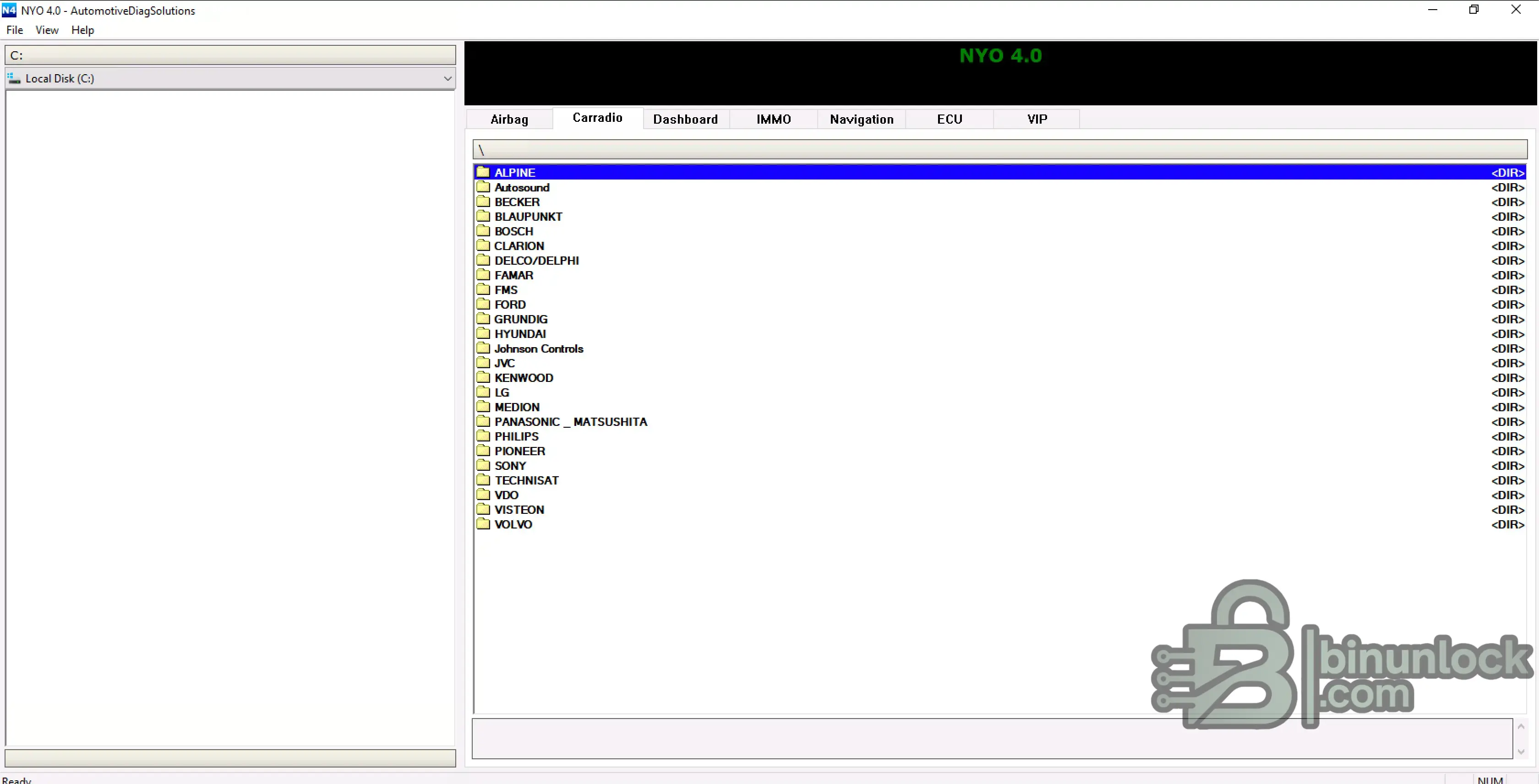1539x784 pixels.
Task: Click the ALPINE folder icon
Action: (483, 172)
